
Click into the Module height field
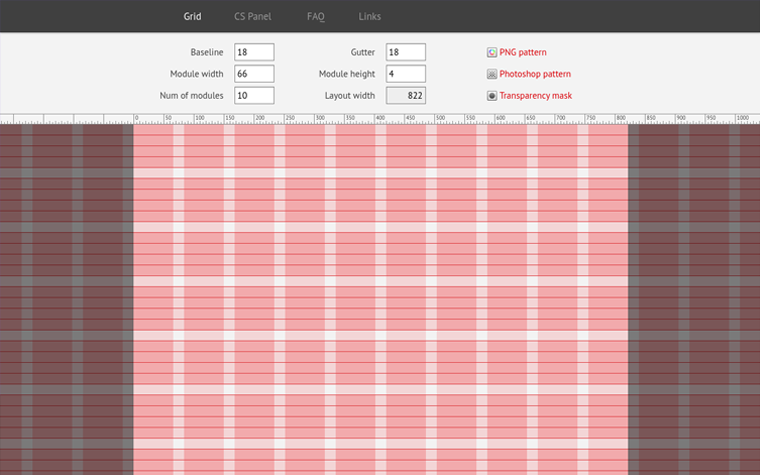tap(406, 74)
